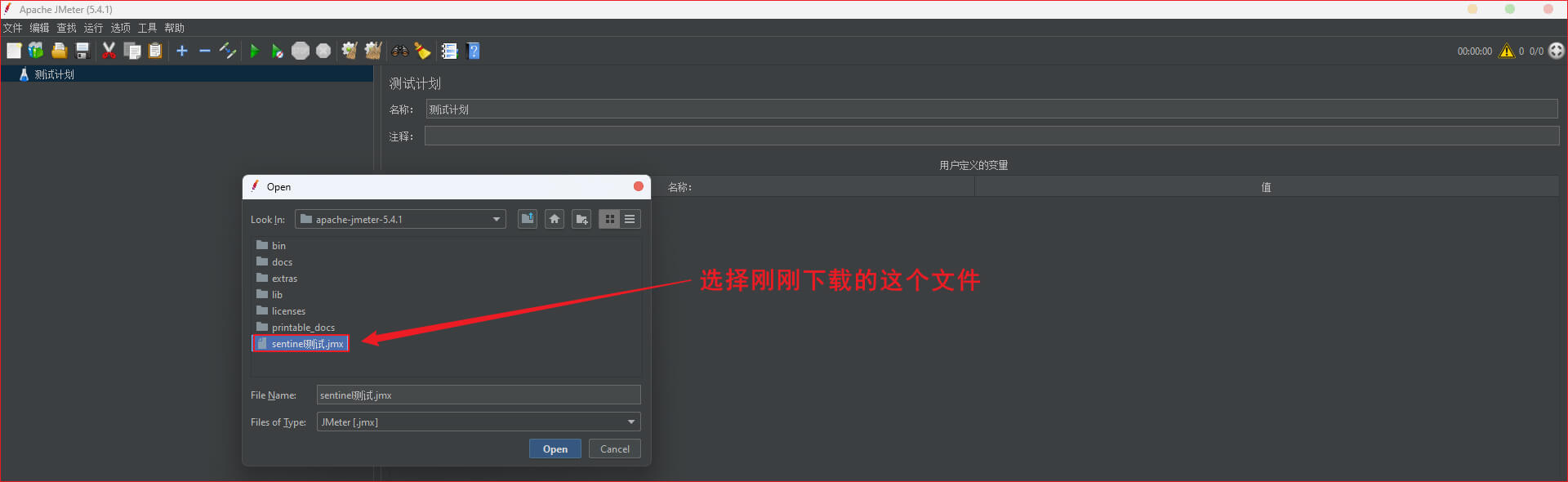Screen dimensions: 1568x482
Task: Click the grey Shutdown icon
Action: [x=323, y=51]
